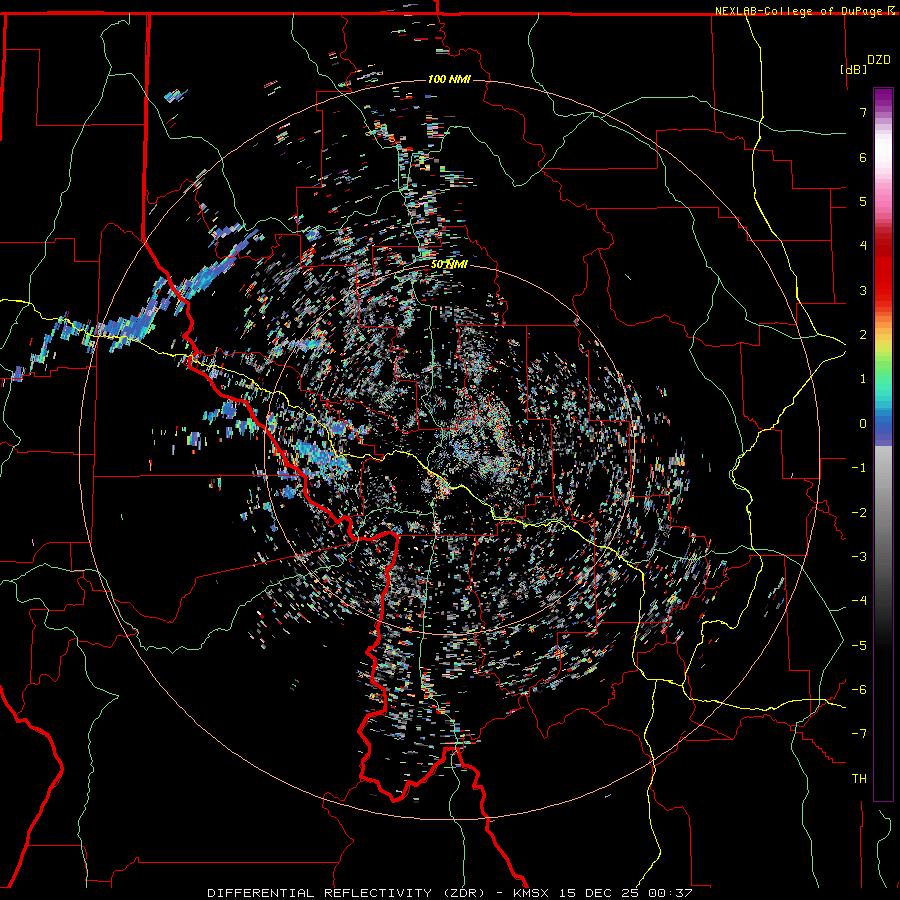Click the -1 dB label on the scale
Image resolution: width=900 pixels, height=900 pixels.
(x=859, y=468)
